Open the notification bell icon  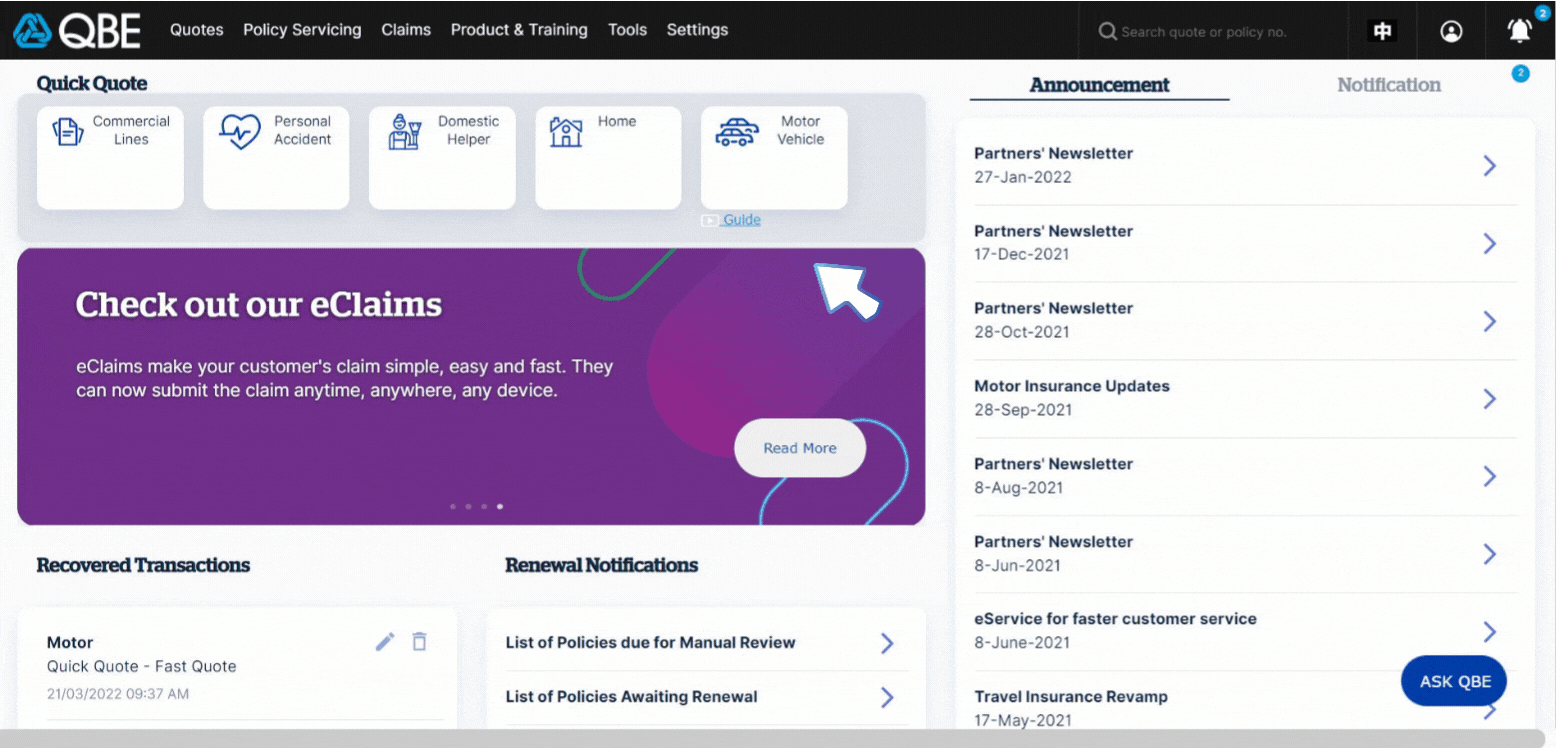(1519, 31)
